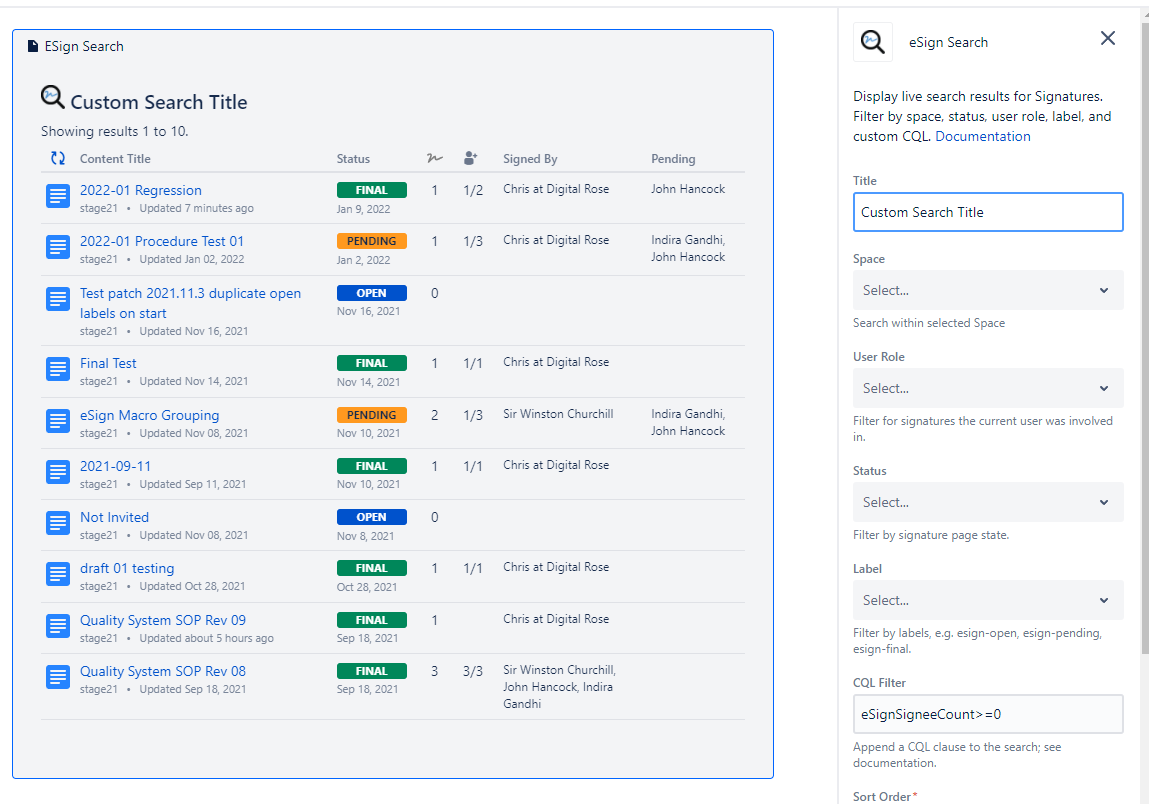Click the signature count column icon
This screenshot has width=1149, height=804.
(434, 158)
